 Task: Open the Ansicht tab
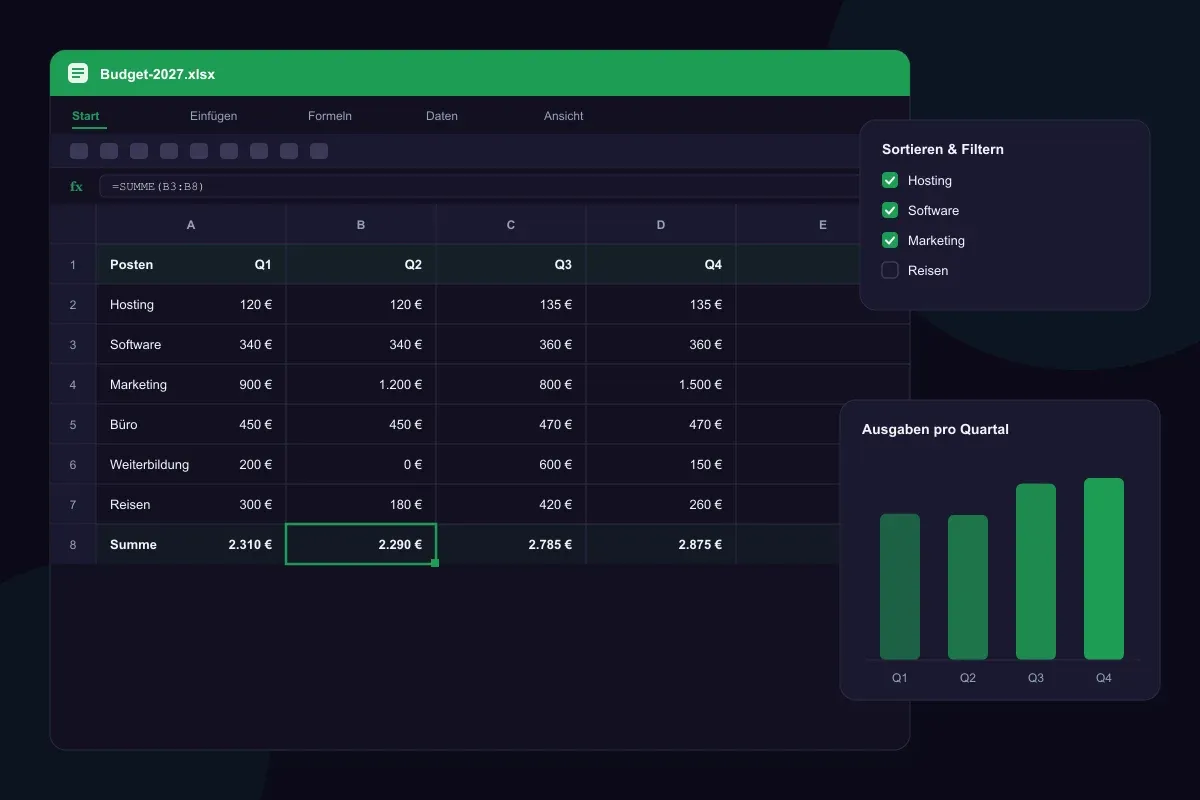coord(564,116)
